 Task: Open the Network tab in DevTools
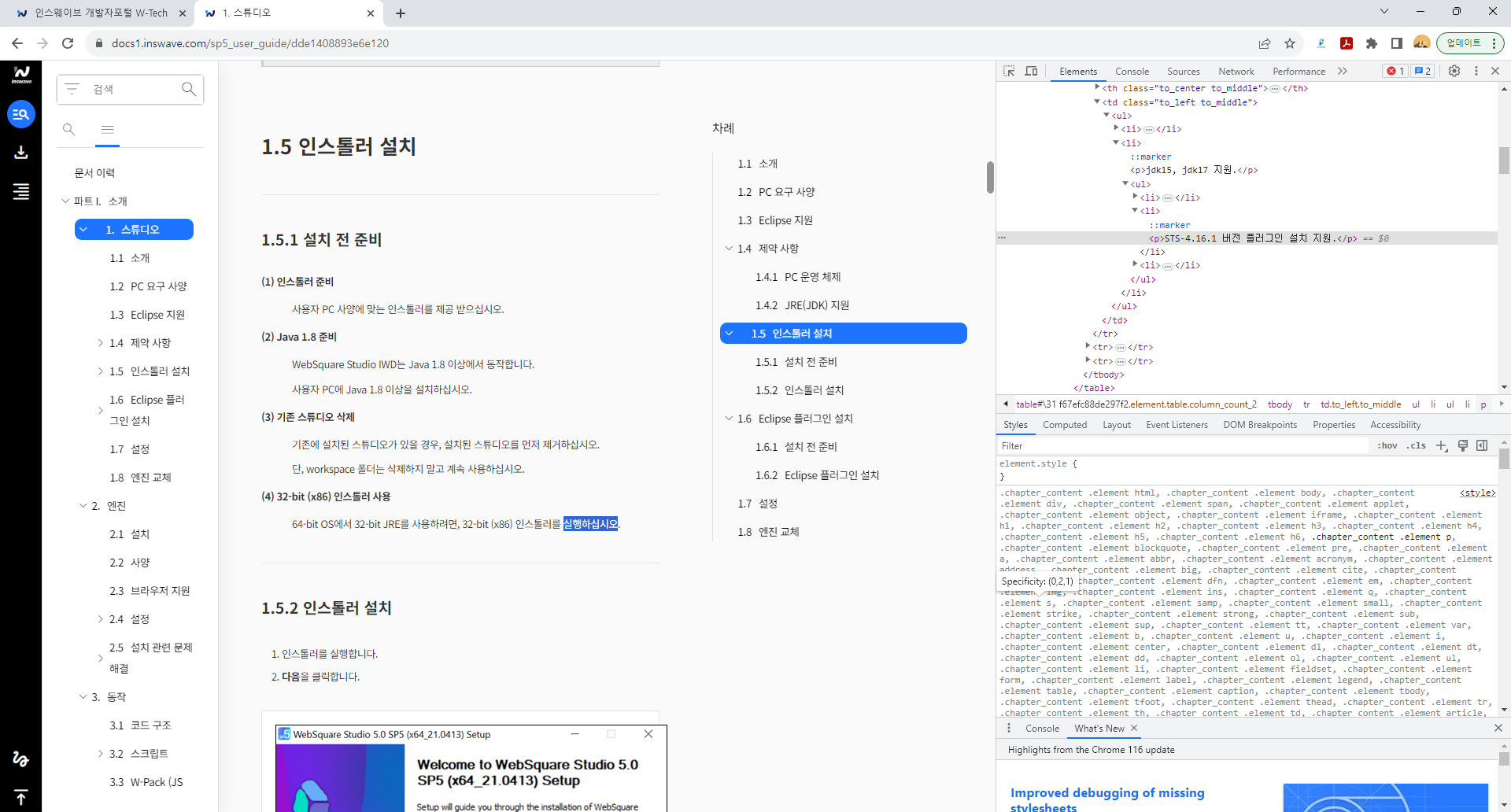[x=1236, y=71]
